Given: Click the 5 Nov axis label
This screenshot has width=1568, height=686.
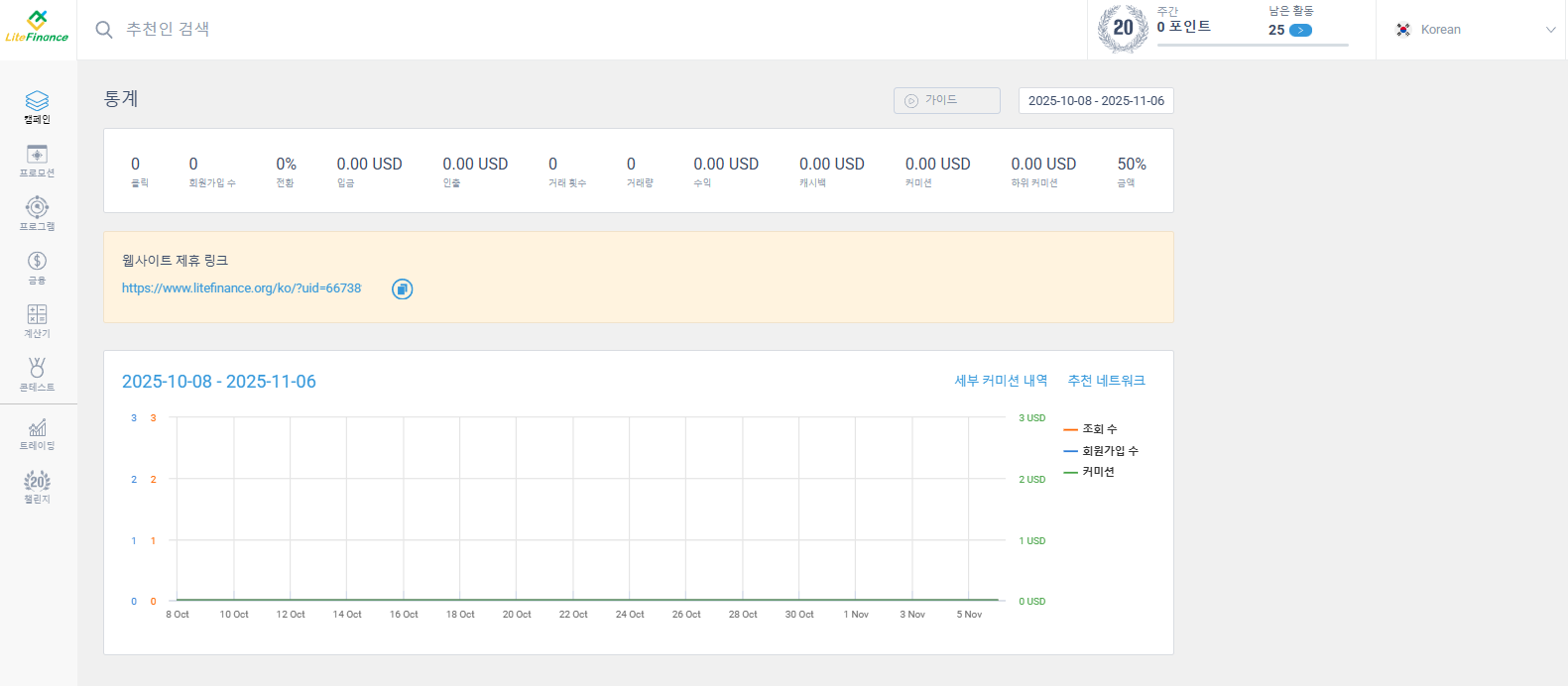Looking at the screenshot, I should point(969,615).
